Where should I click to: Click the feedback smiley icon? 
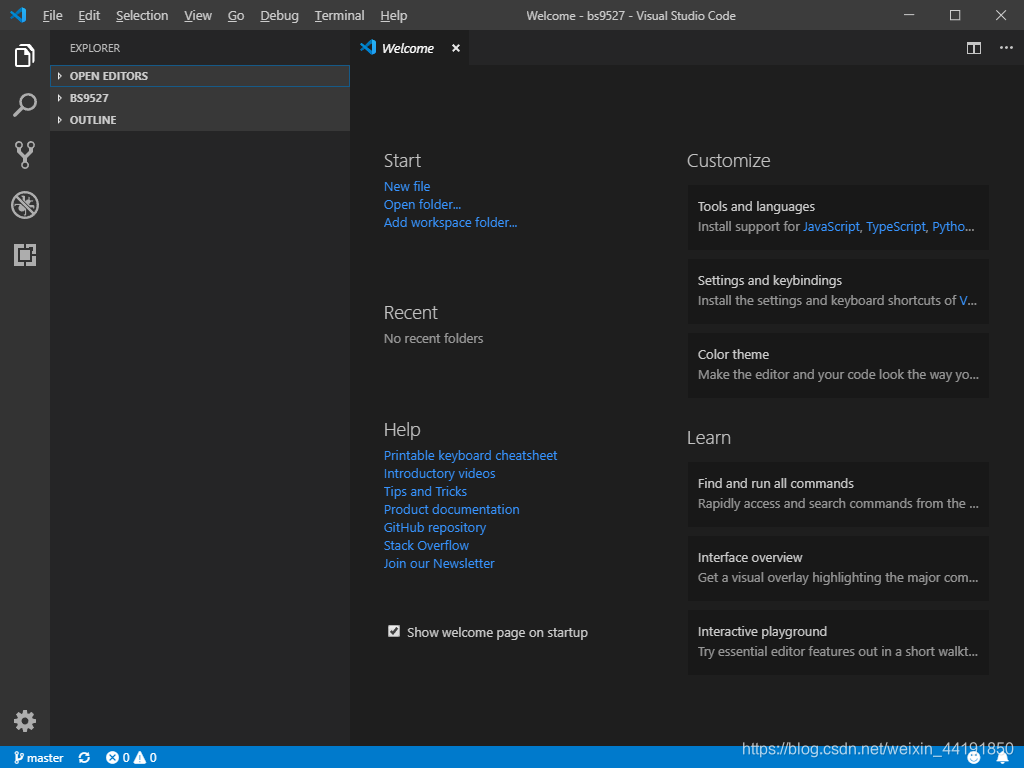pyautogui.click(x=974, y=758)
